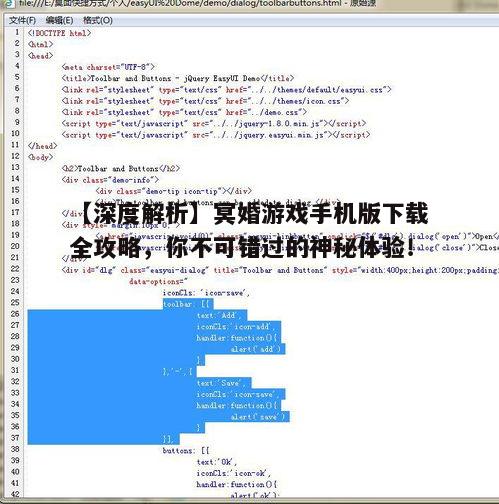Click the jquery-1.8.0.min.js script line
The height and width of the screenshot is (504, 499).
[214, 123]
